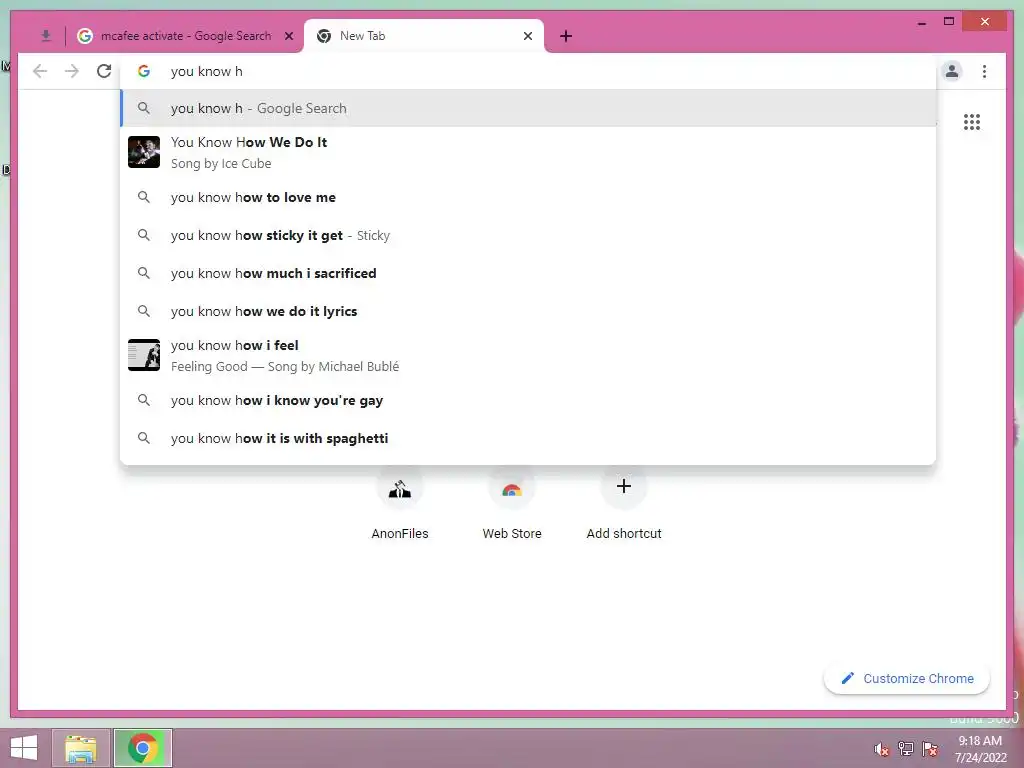Open the user profile avatar icon
The image size is (1024, 768).
click(x=952, y=71)
